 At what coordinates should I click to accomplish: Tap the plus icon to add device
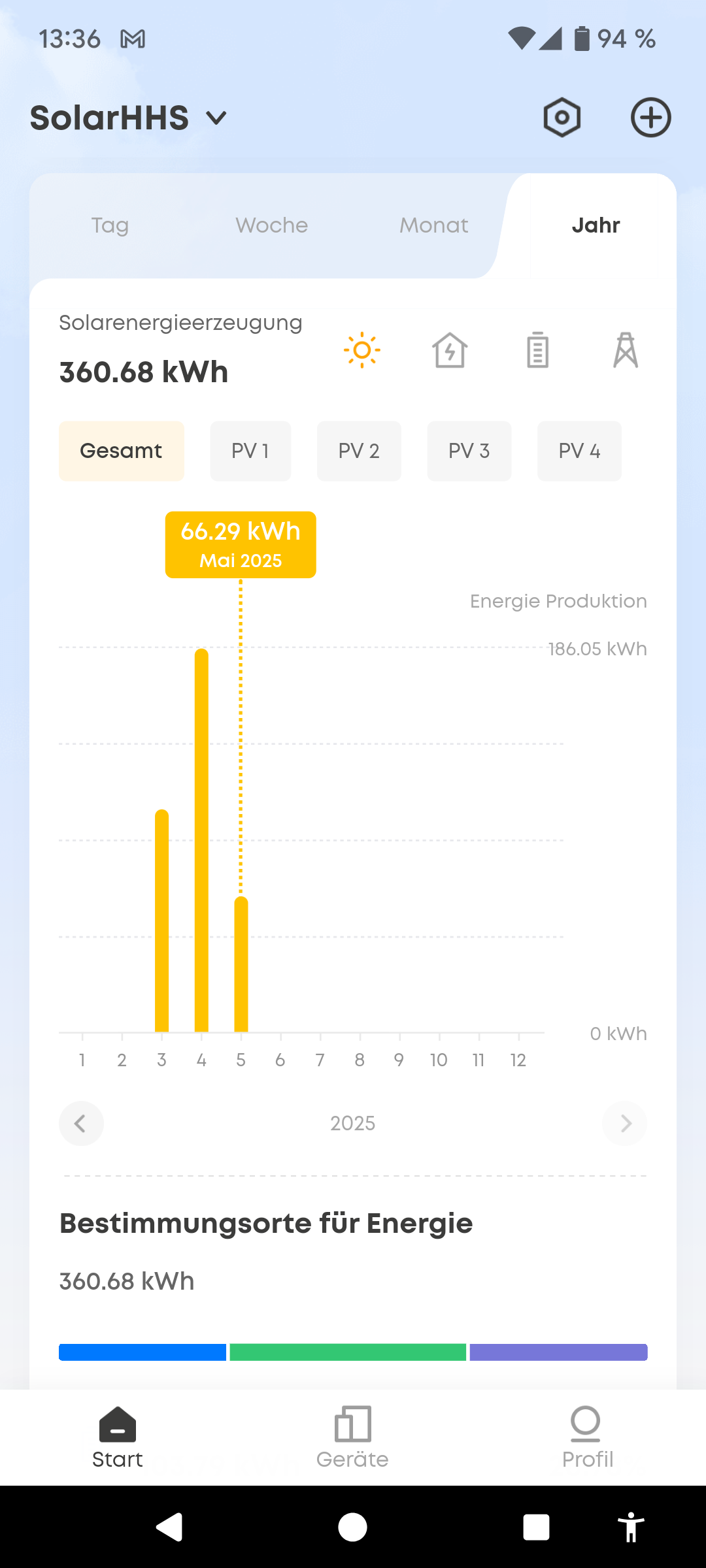[650, 118]
